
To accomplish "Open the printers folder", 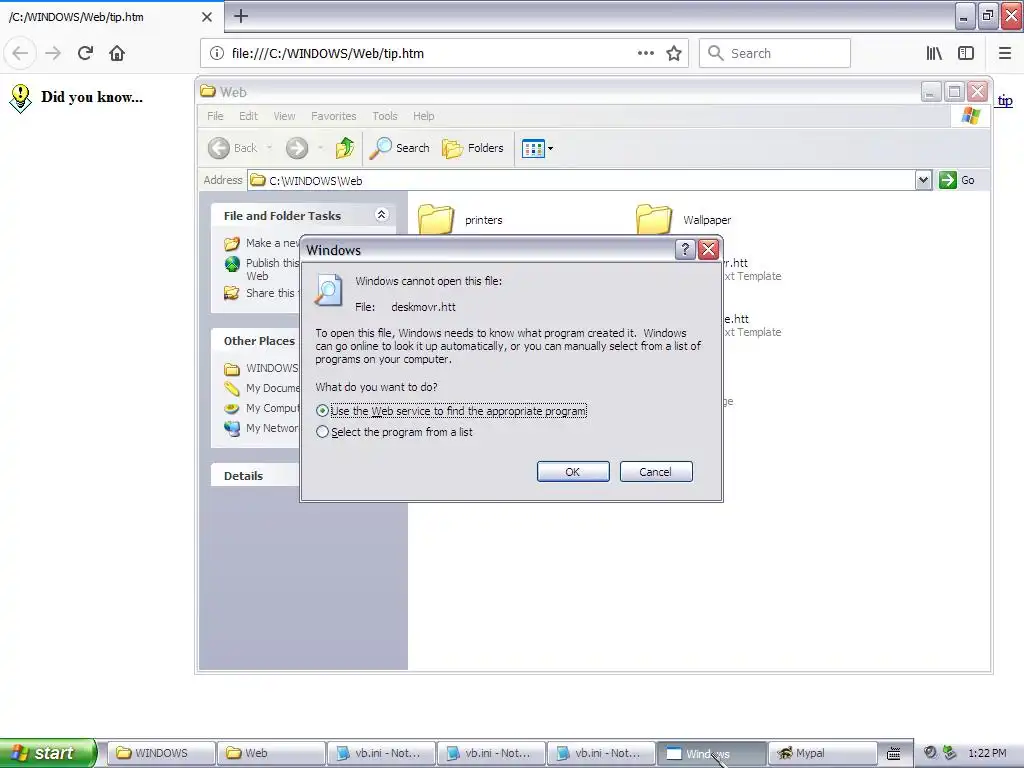I will point(460,219).
